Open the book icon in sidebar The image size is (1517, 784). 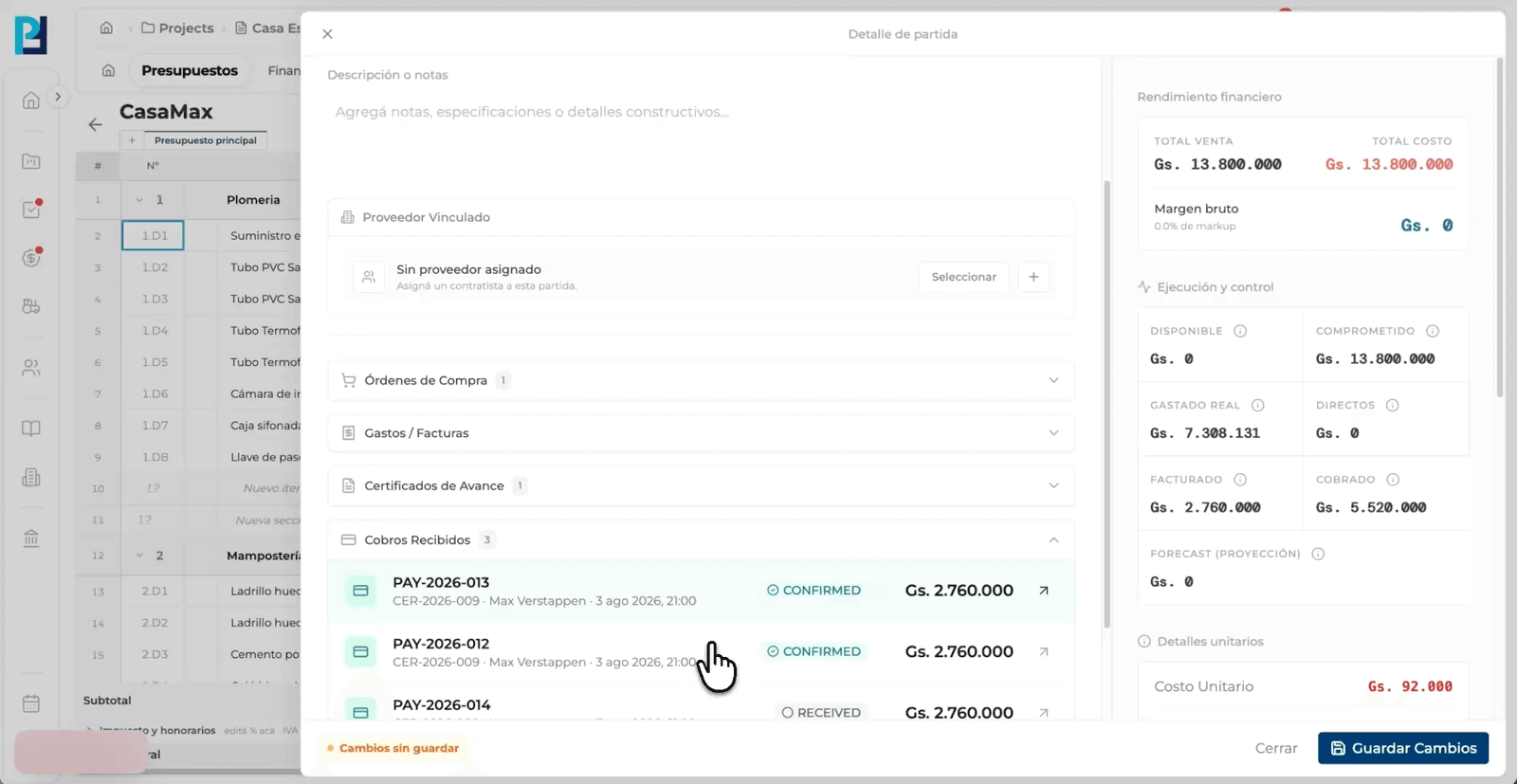[x=31, y=428]
